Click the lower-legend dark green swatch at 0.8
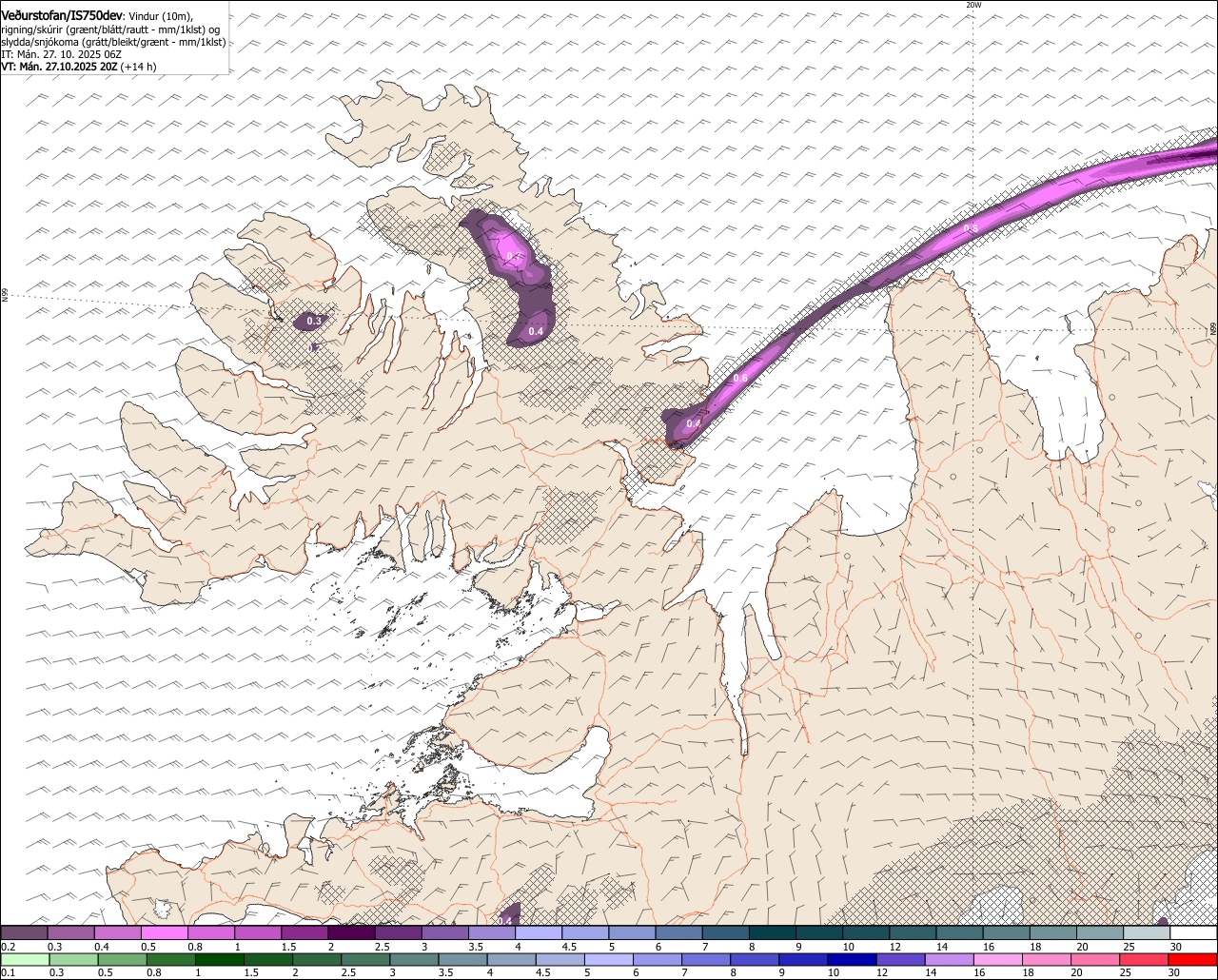 click(170, 959)
